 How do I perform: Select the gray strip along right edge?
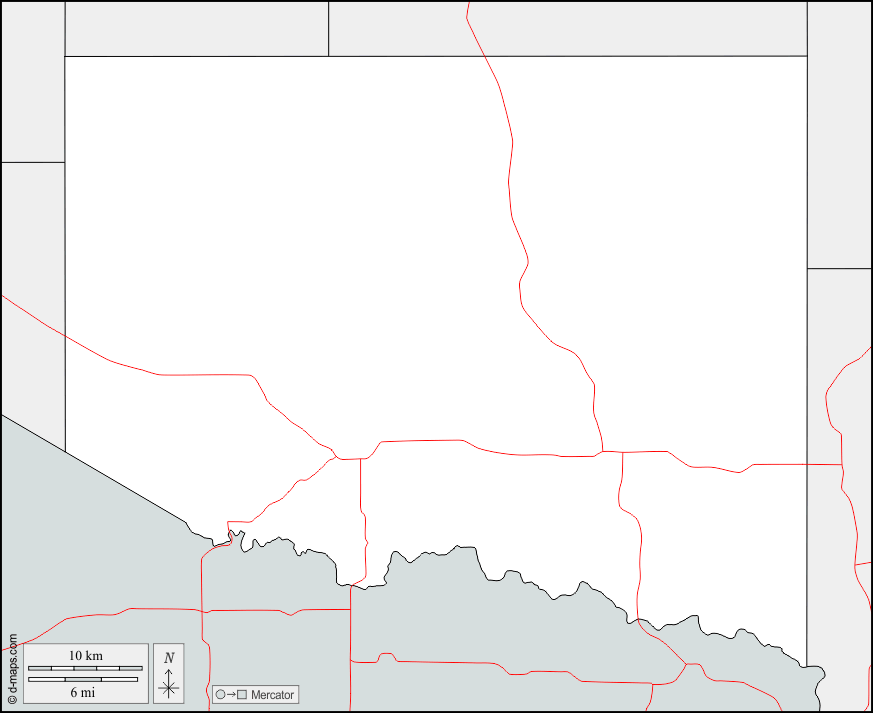click(x=839, y=130)
